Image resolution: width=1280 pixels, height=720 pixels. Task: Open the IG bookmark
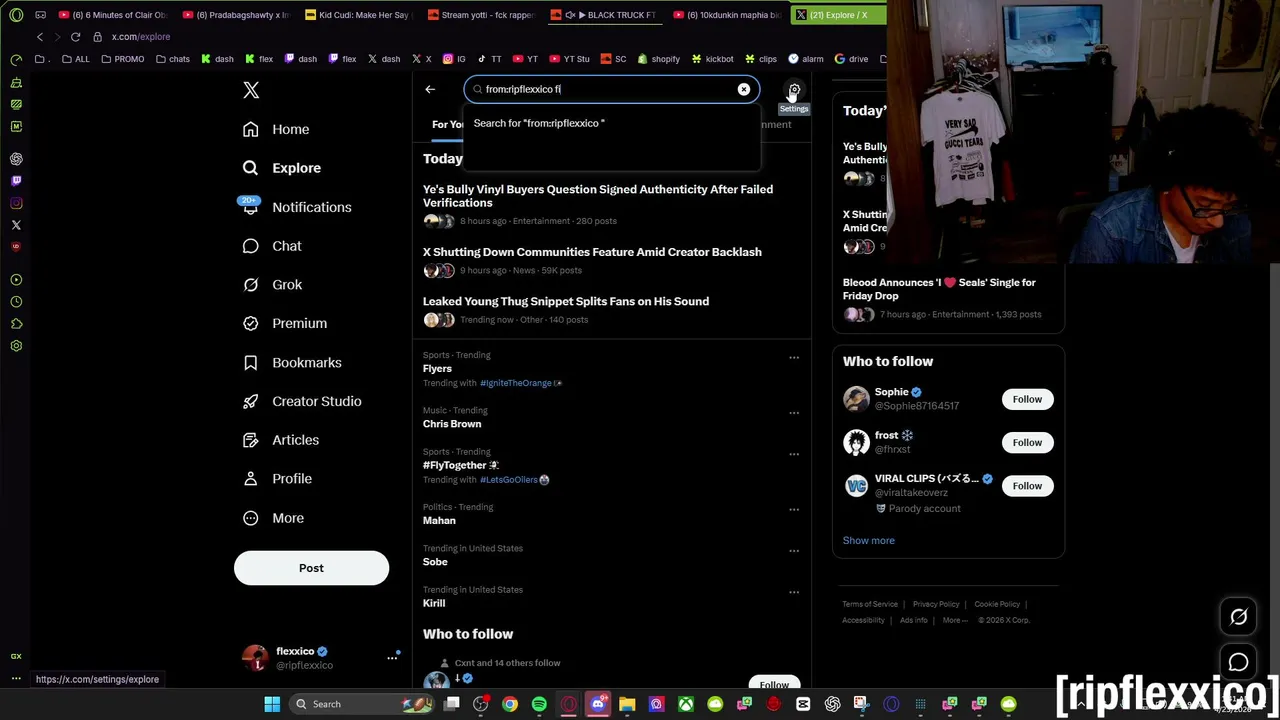point(454,59)
